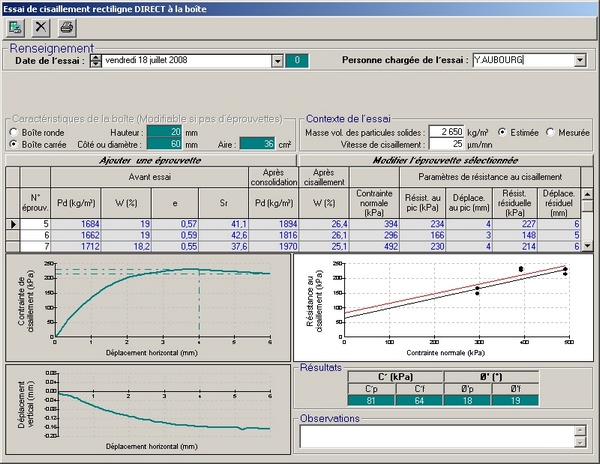Click the X cancel icon in toolbar
This screenshot has width=600, height=464.
pyautogui.click(x=43, y=28)
